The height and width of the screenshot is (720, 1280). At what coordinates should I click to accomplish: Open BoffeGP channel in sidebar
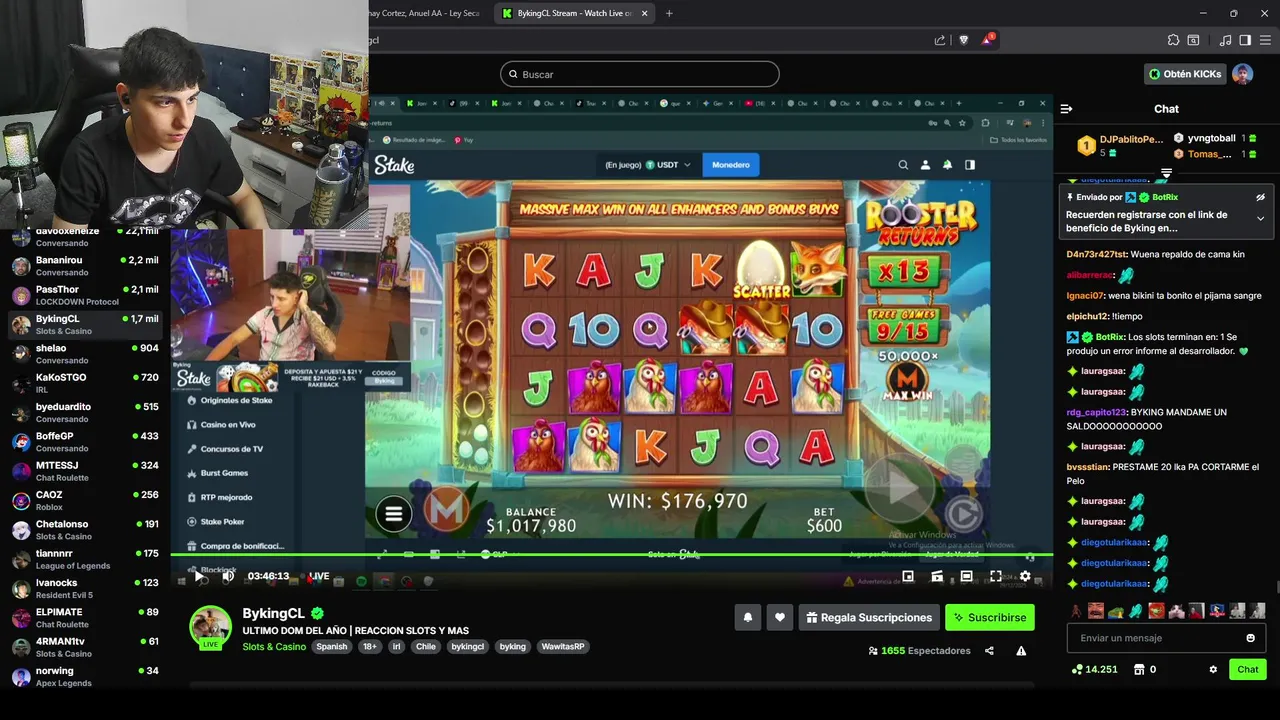coord(85,442)
